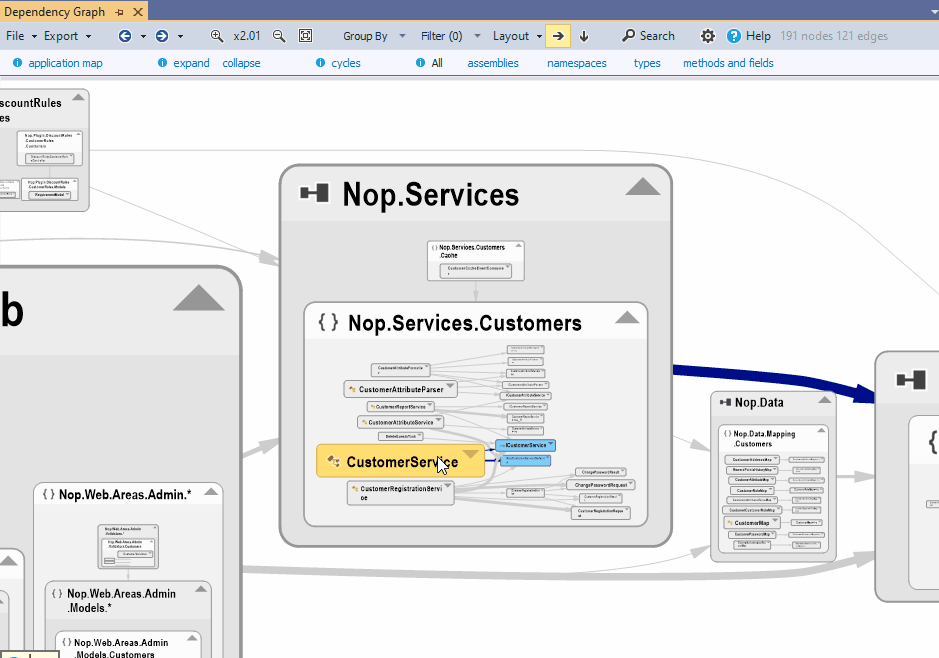The image size is (939, 658).
Task: Open settings with the gear icon
Action: [708, 36]
